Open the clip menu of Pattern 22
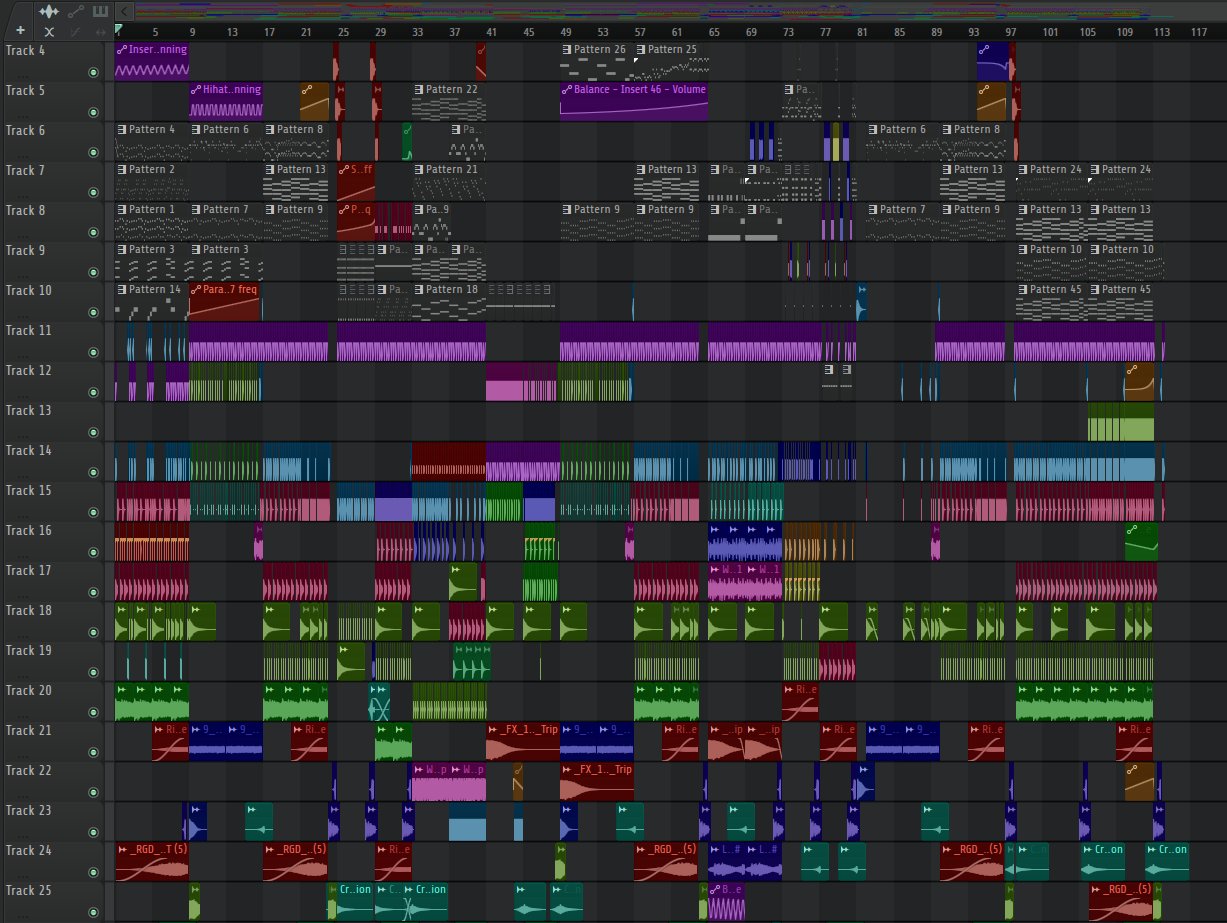 419,89
